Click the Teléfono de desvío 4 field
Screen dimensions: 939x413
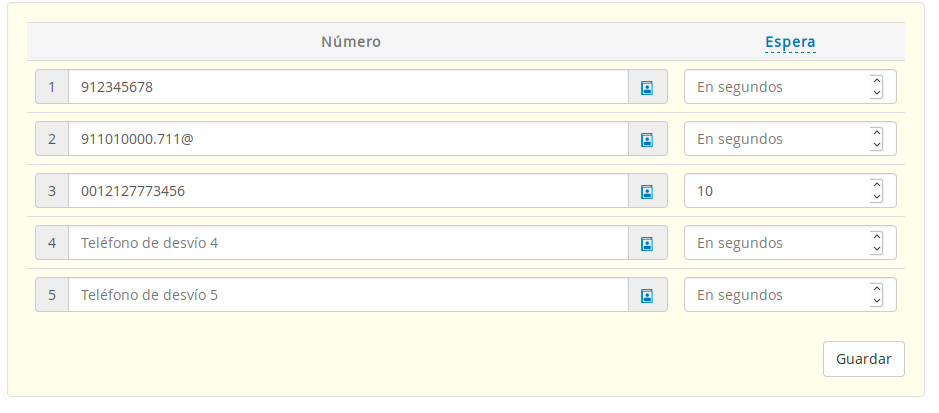347,243
